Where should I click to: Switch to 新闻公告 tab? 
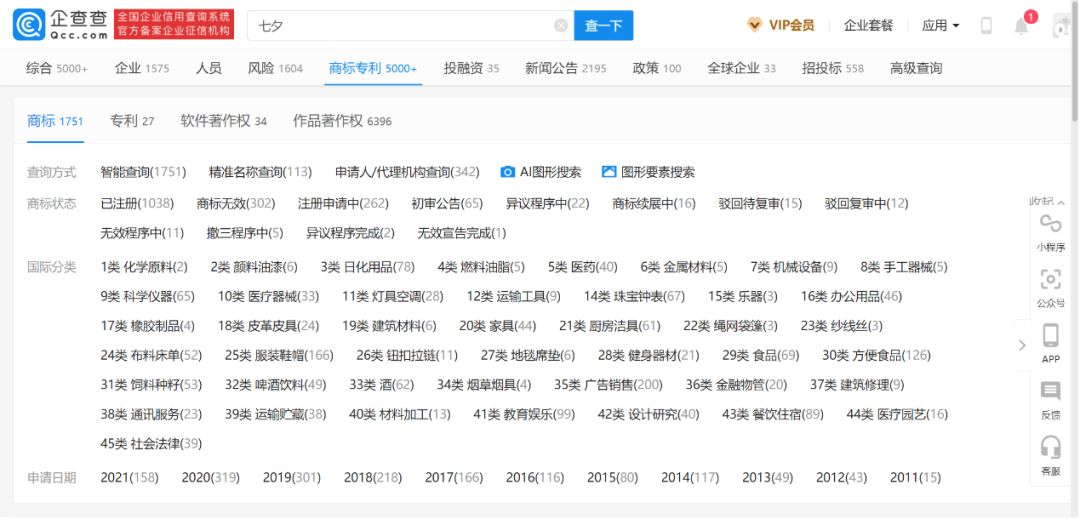tap(565, 68)
